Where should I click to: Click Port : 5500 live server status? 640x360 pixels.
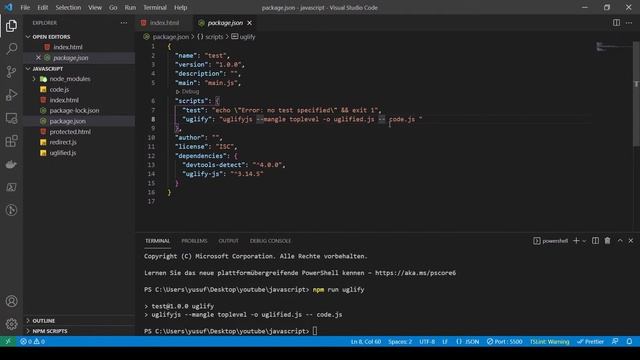click(x=504, y=342)
